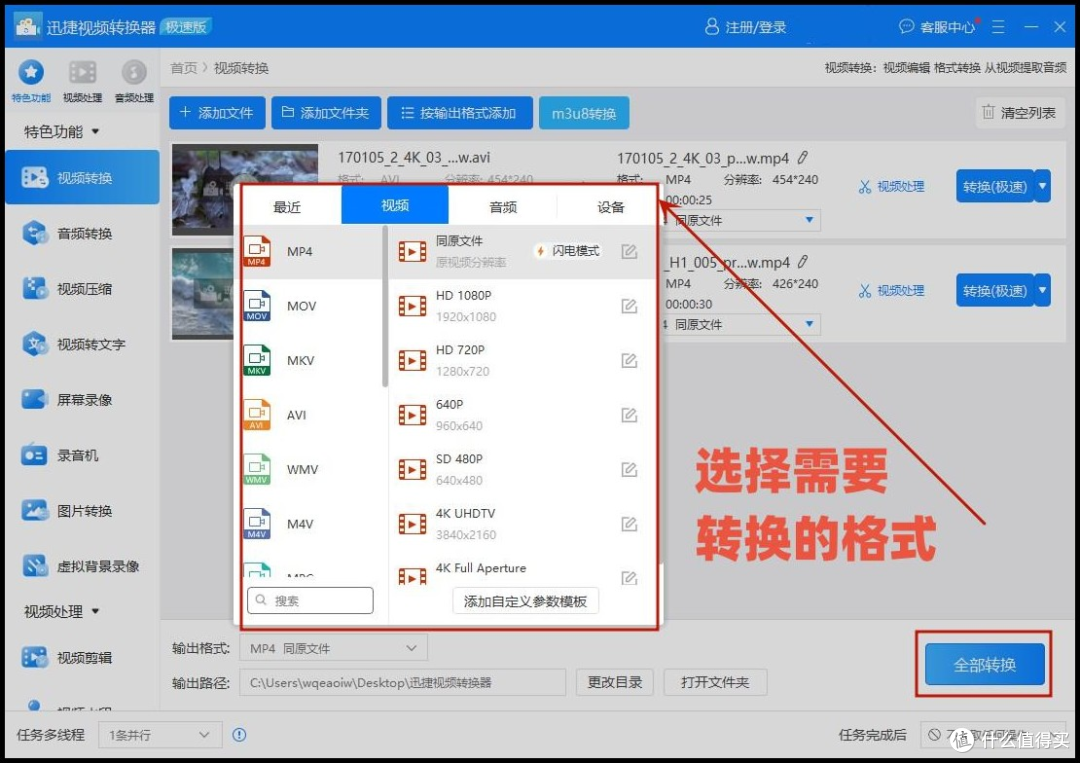Open 视频处理 for the second file
The image size is (1080, 763).
pyautogui.click(x=891, y=291)
